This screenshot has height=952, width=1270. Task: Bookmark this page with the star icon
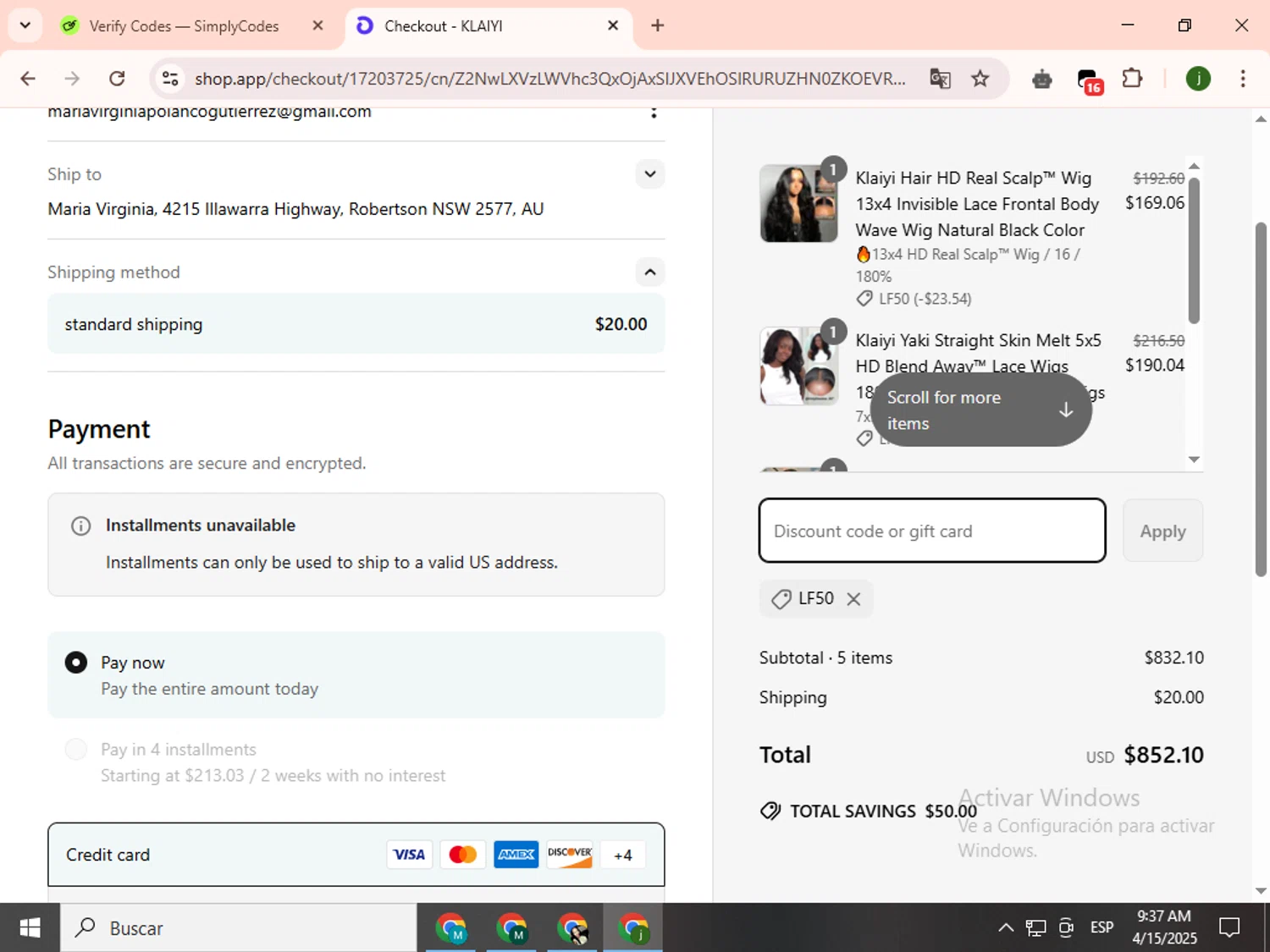pyautogui.click(x=980, y=79)
